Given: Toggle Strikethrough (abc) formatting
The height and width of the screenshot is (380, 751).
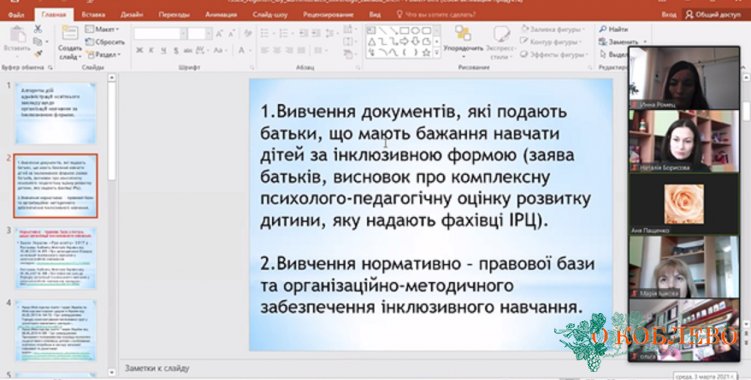Looking at the screenshot, I should tap(188, 50).
